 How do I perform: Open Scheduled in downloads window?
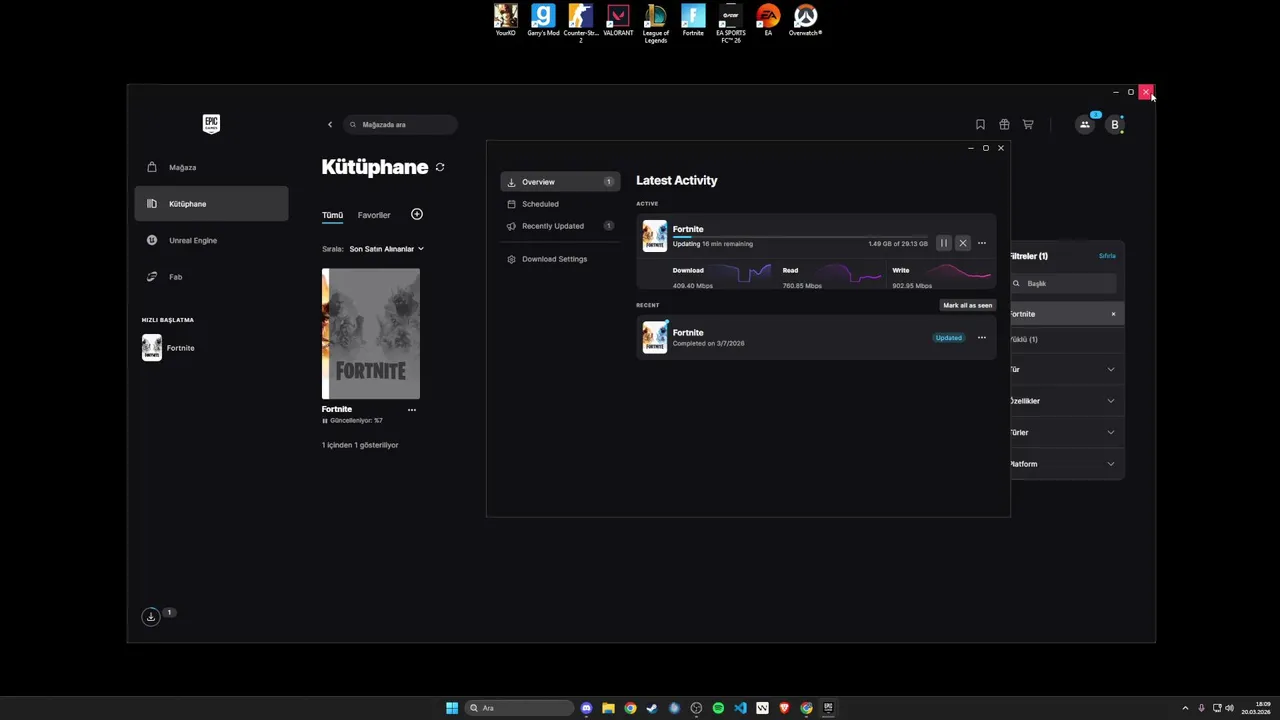(x=560, y=204)
